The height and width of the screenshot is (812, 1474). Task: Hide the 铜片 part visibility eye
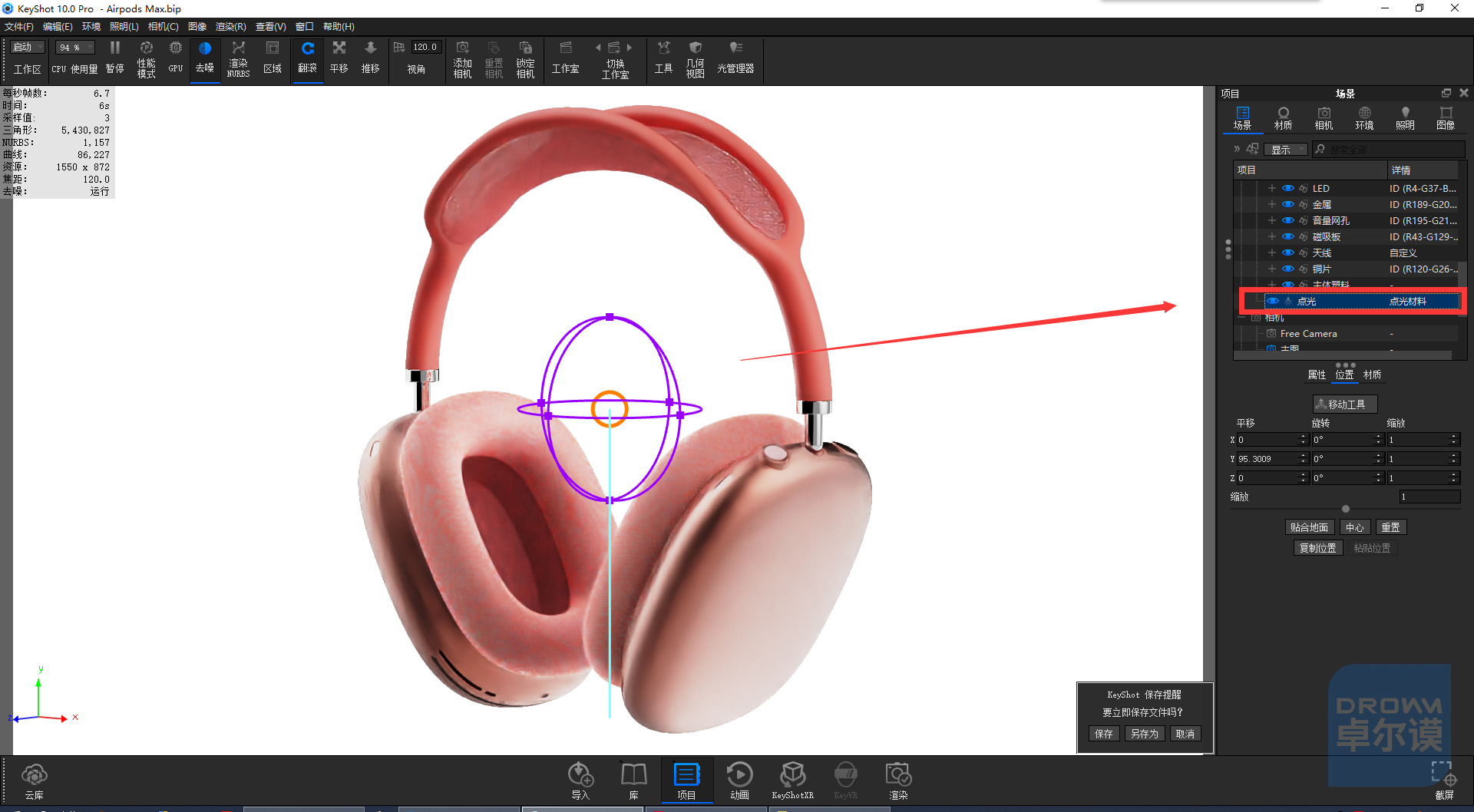pos(1287,269)
